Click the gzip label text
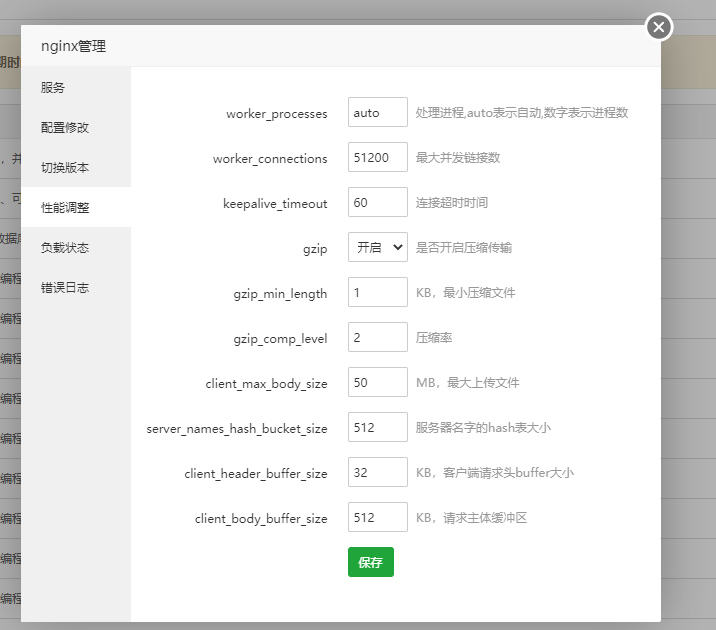 click(315, 249)
